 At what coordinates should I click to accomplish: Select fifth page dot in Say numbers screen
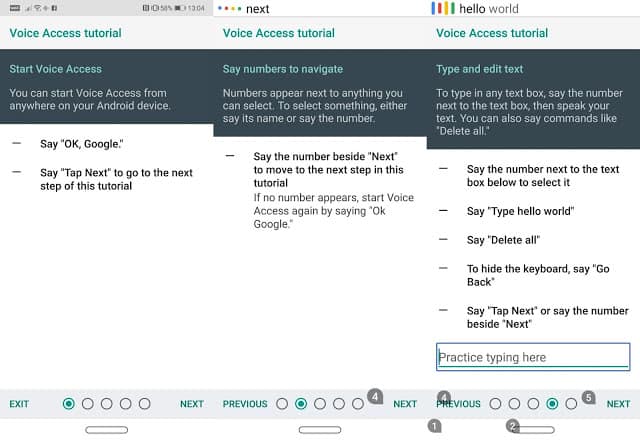coord(358,404)
